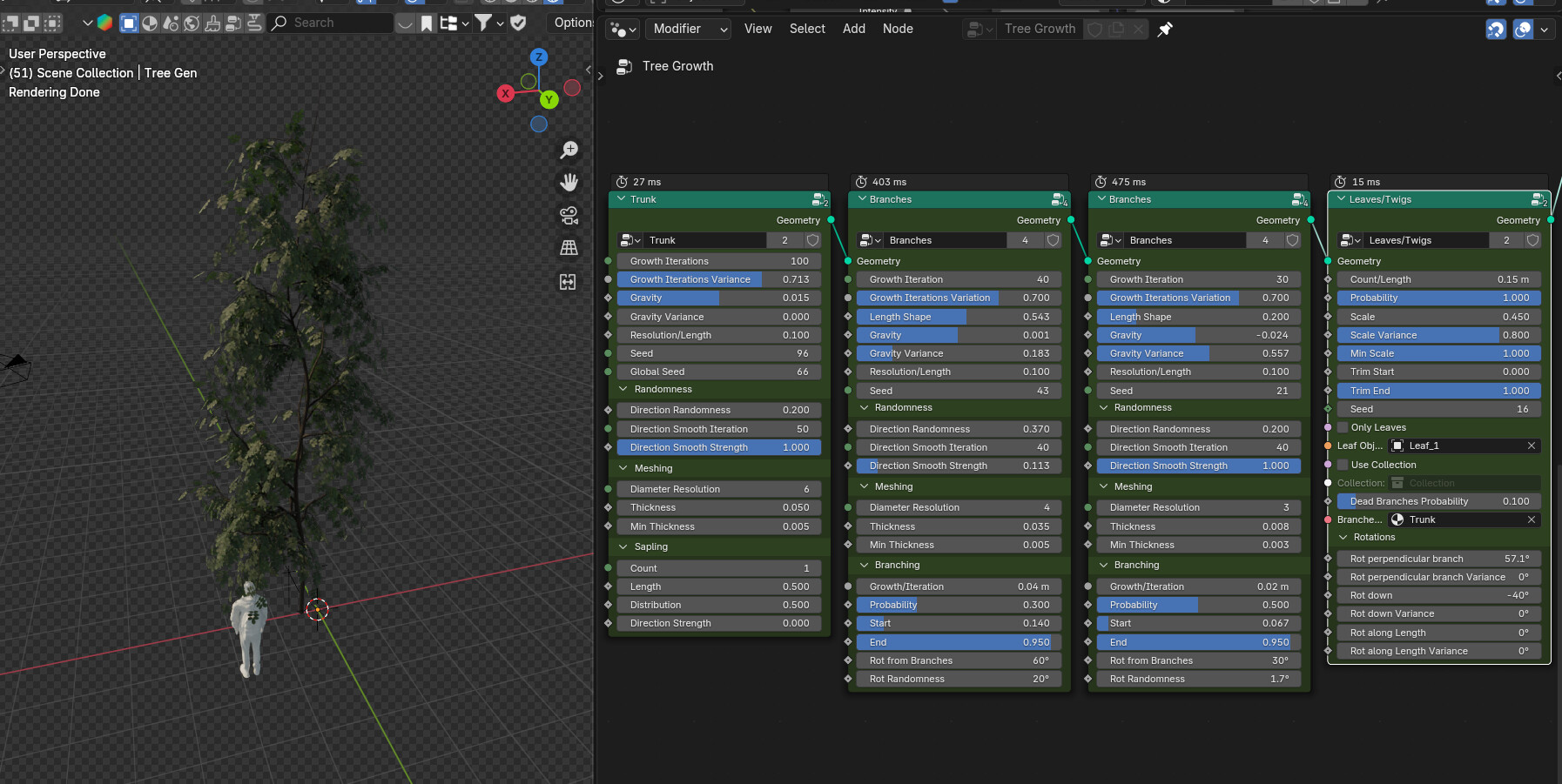Click the node group icon on Trunk header
This screenshot has width=1562, height=784.
tap(819, 200)
